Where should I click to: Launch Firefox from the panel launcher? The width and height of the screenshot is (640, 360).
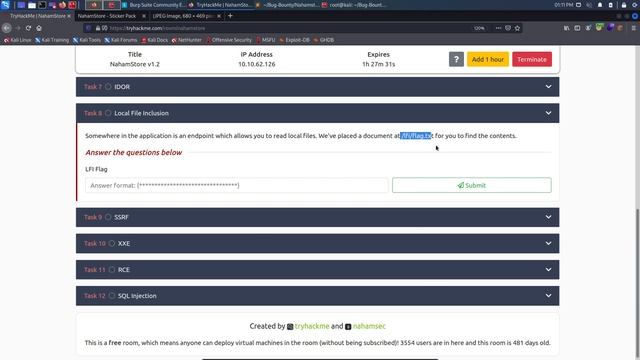point(62,5)
